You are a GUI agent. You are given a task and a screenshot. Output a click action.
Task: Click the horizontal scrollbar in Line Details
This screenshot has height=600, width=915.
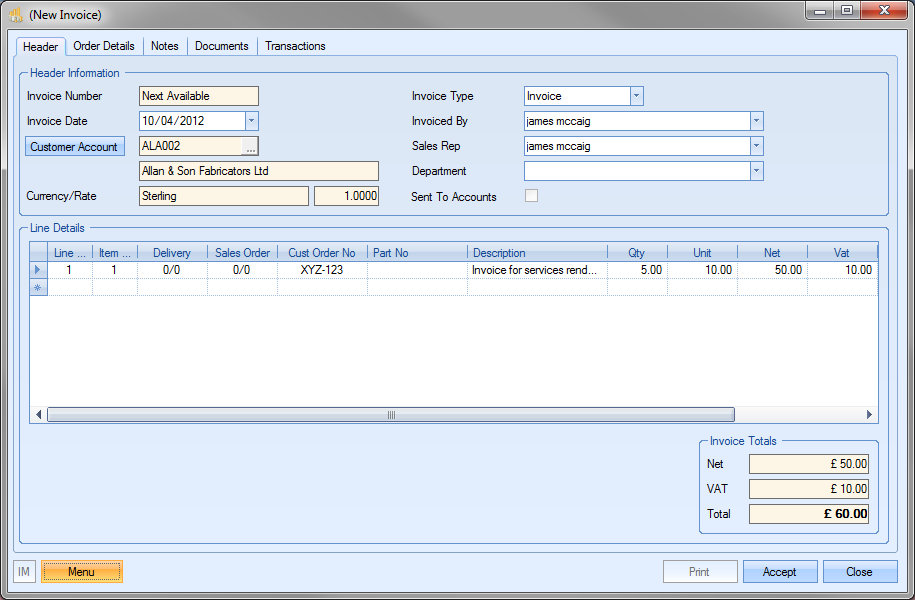(x=390, y=415)
